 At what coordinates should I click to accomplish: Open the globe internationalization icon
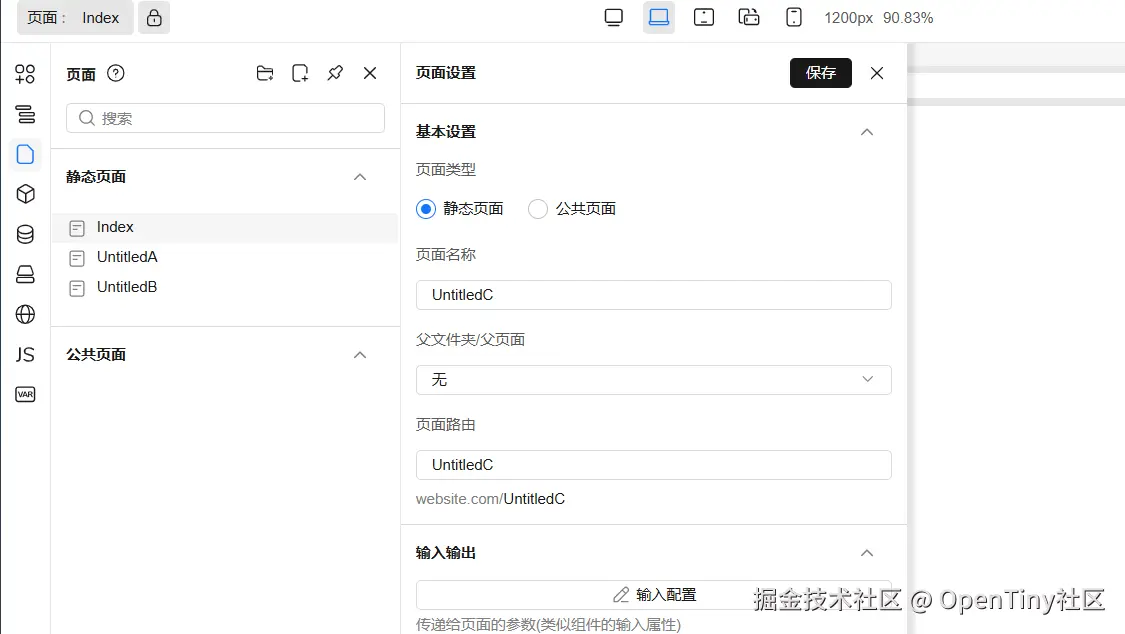pyautogui.click(x=25, y=314)
